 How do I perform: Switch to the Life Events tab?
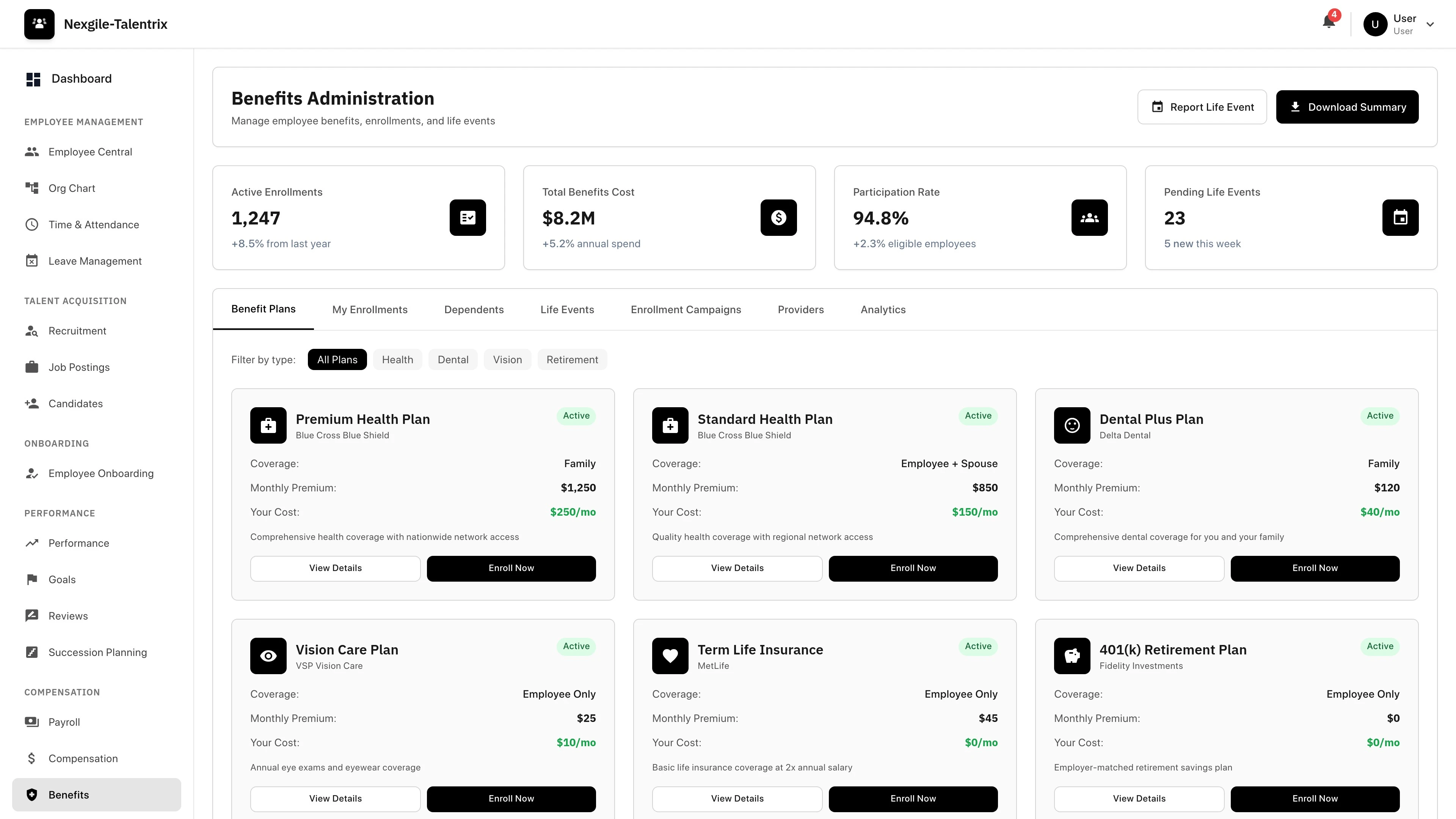[x=567, y=309]
